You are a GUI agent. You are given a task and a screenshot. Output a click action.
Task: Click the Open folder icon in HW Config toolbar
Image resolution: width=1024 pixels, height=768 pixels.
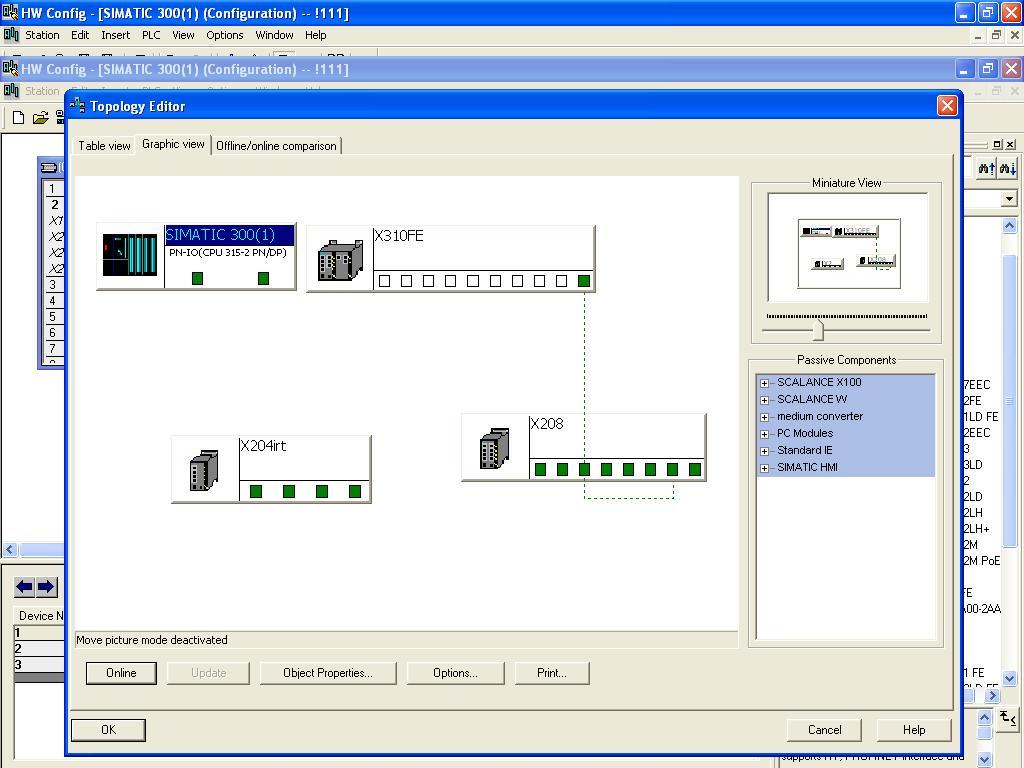click(40, 118)
